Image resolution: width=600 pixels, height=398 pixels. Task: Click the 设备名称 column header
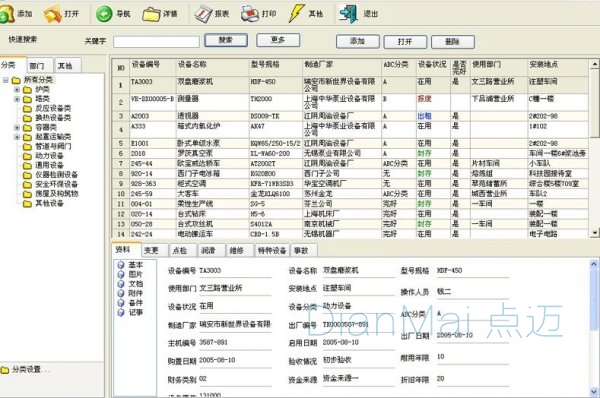pyautogui.click(x=213, y=67)
